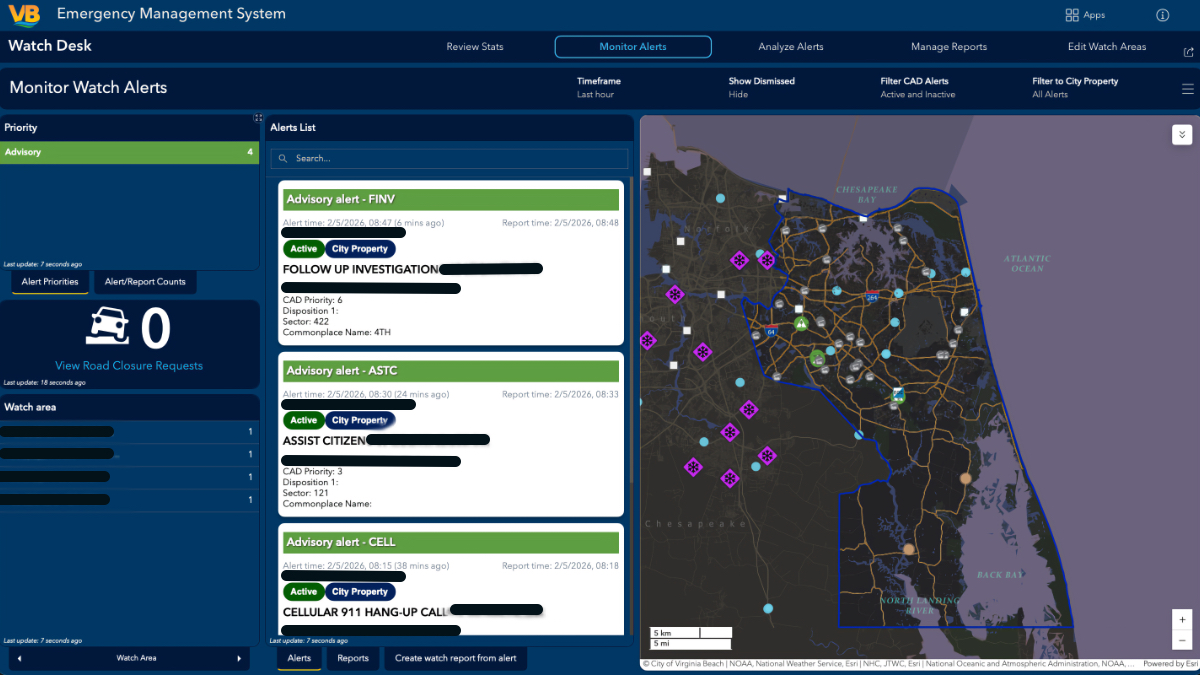Open View Road Closure Requests
Screen dimensions: 1200x675
(128, 366)
